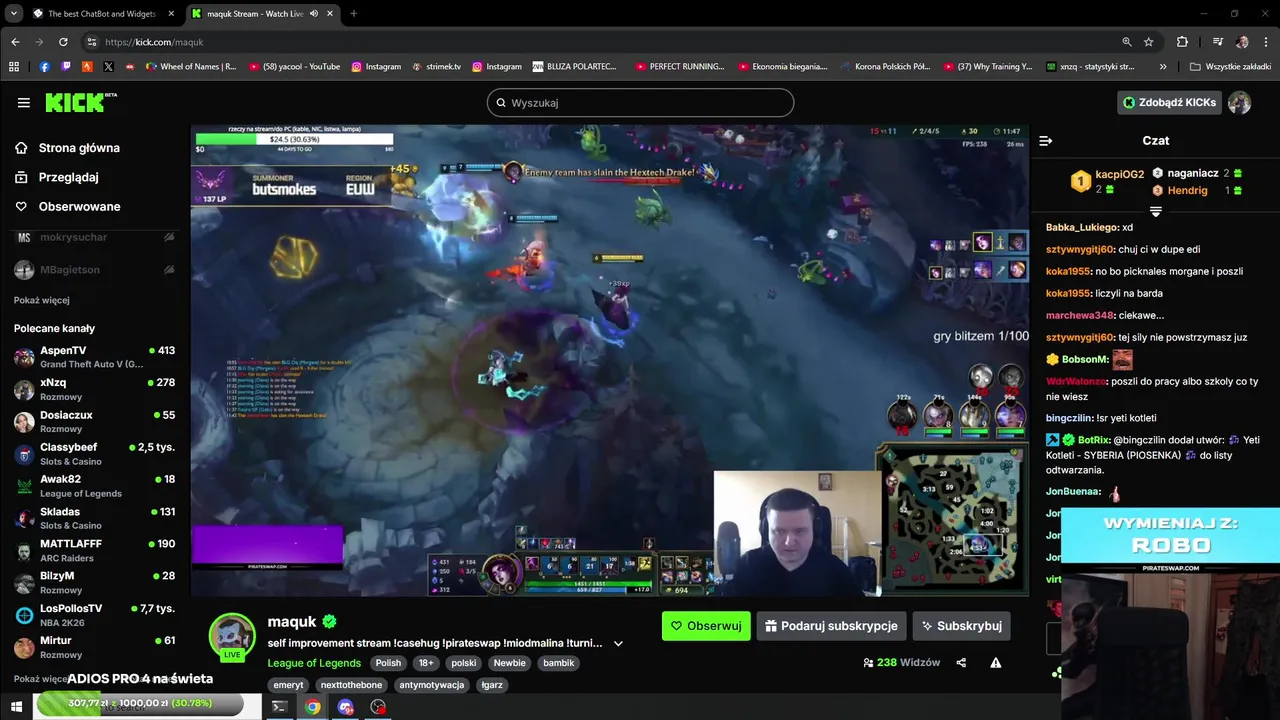Expand stream title with chevron
1280x720 pixels.
[618, 643]
